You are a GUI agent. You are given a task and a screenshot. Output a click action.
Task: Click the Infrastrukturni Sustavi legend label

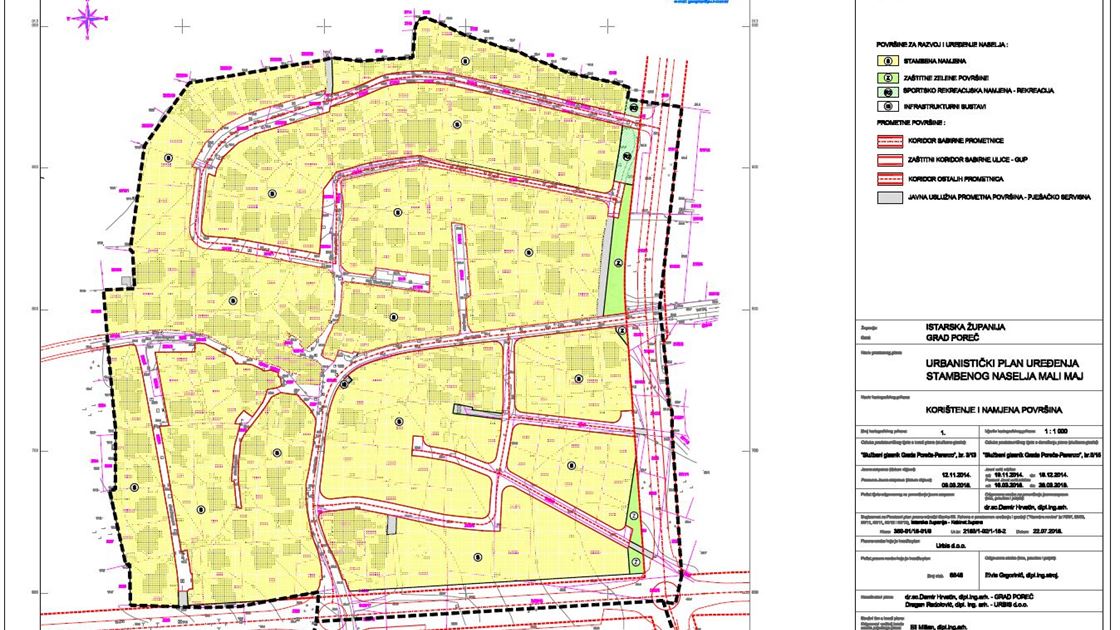(x=946, y=104)
